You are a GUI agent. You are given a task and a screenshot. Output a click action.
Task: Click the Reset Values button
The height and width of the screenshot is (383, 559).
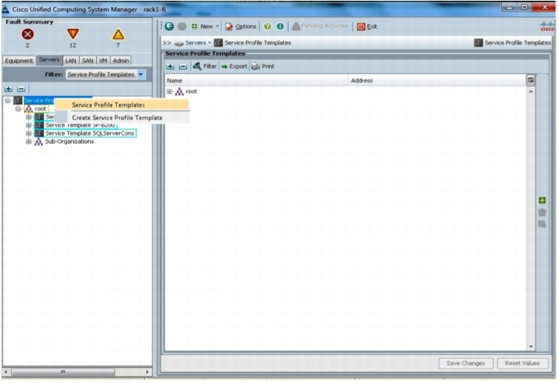(x=522, y=363)
